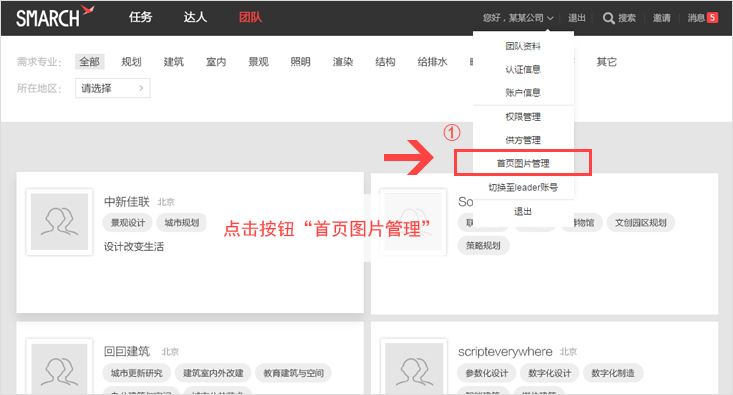
Task: Click 设计改变生活 description text
Action: click(134, 247)
